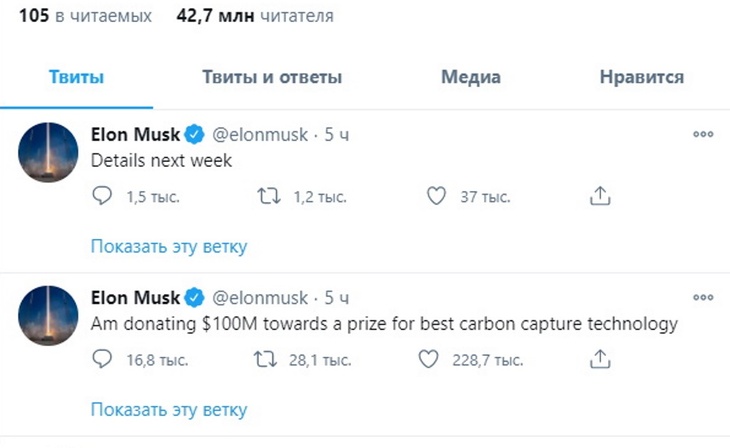Open the "Медиа" tab

click(470, 77)
